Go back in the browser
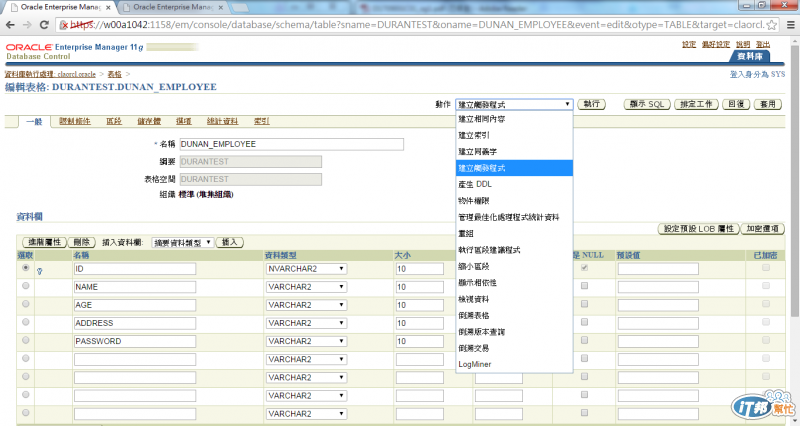Image resolution: width=800 pixels, height=426 pixels. 10,24
